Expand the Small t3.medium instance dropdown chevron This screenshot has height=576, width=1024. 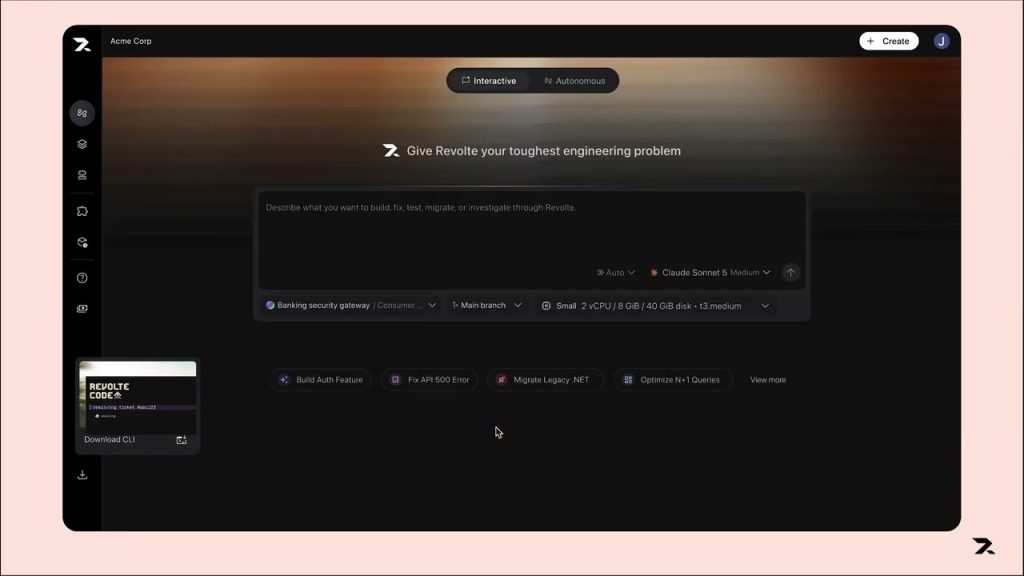765,306
